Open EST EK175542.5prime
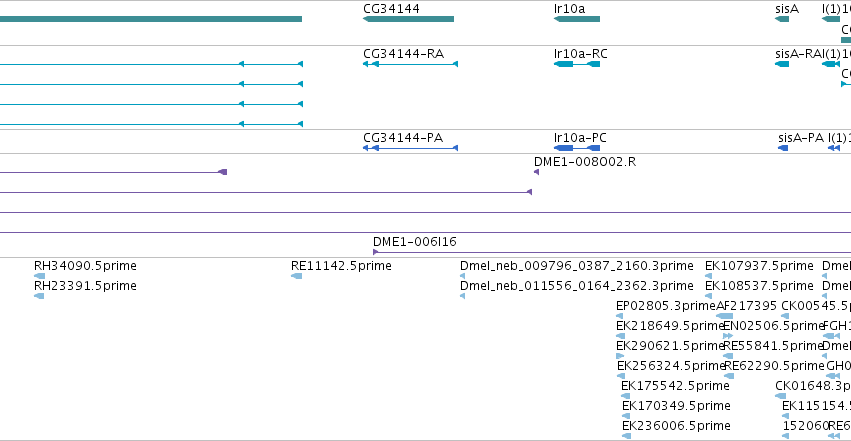 tap(625, 397)
